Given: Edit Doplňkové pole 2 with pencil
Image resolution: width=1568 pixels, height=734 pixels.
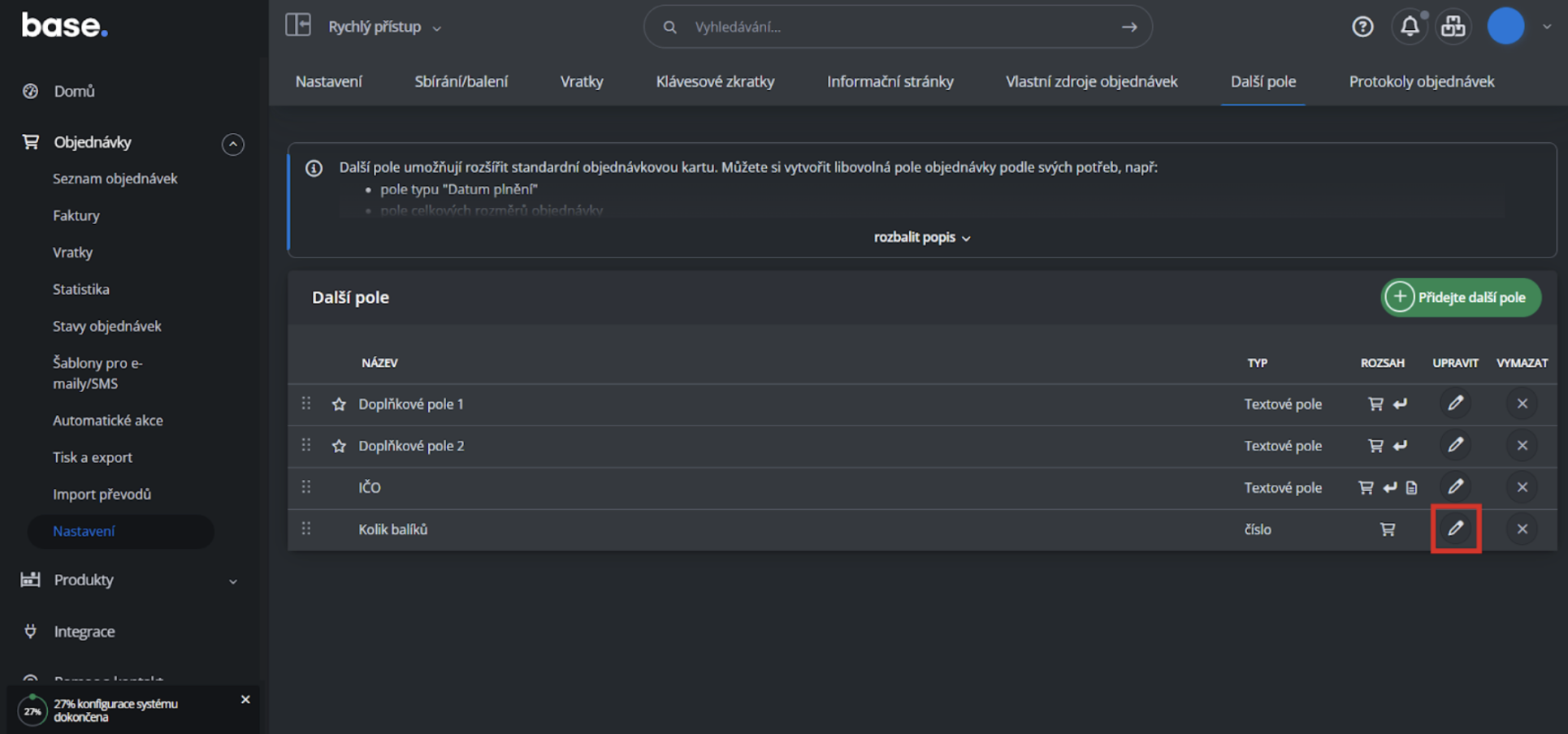Looking at the screenshot, I should [1455, 445].
